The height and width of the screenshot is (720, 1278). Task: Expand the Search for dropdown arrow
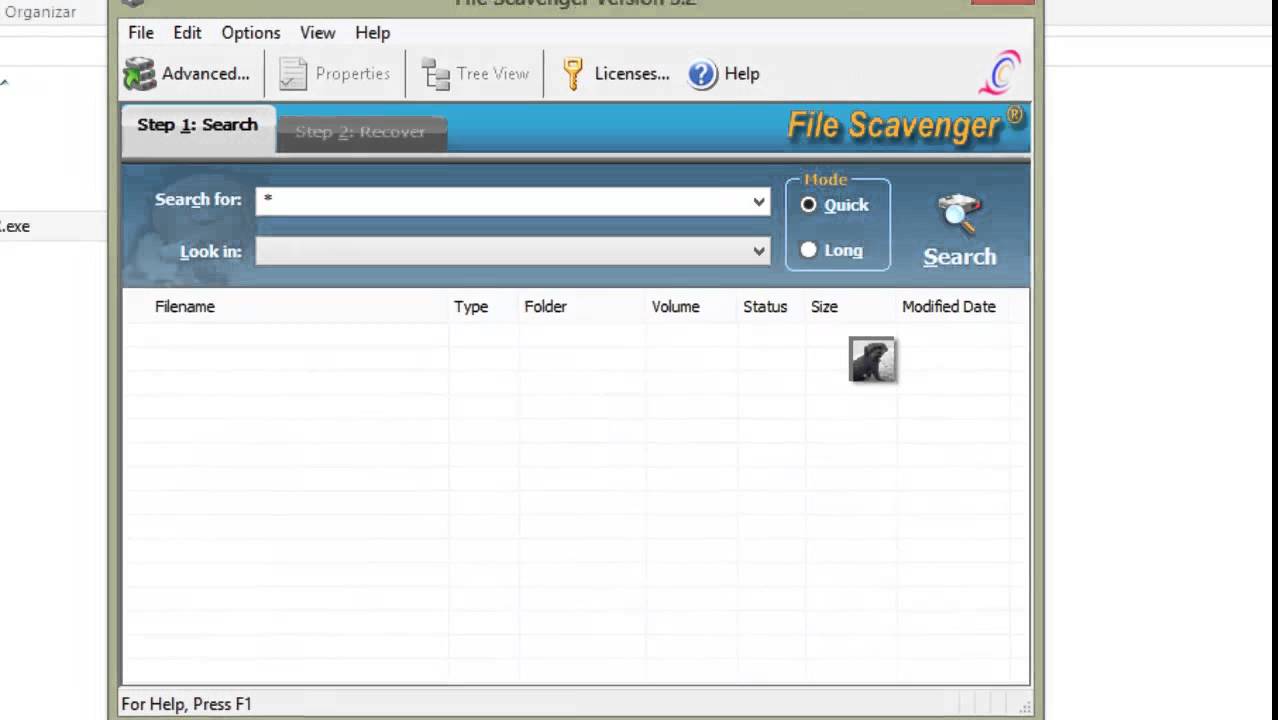(x=759, y=201)
